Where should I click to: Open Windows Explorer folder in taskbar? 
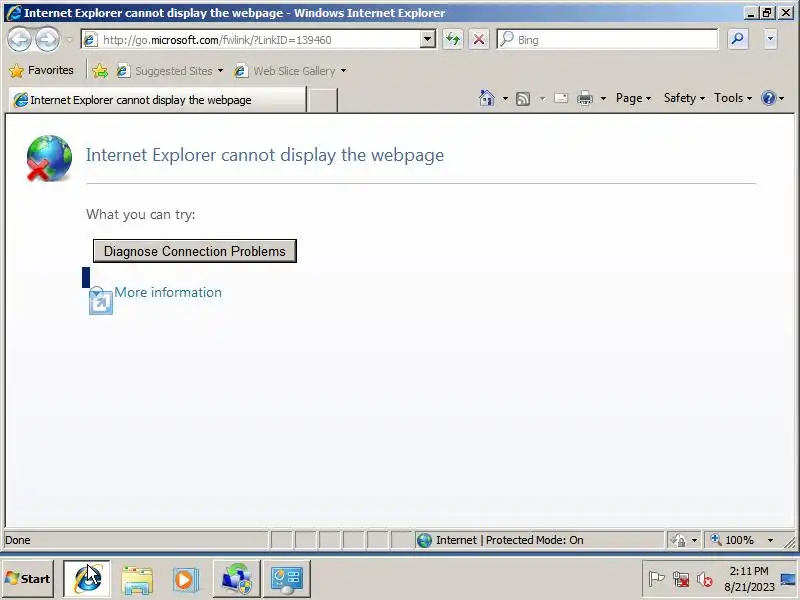pyautogui.click(x=137, y=580)
